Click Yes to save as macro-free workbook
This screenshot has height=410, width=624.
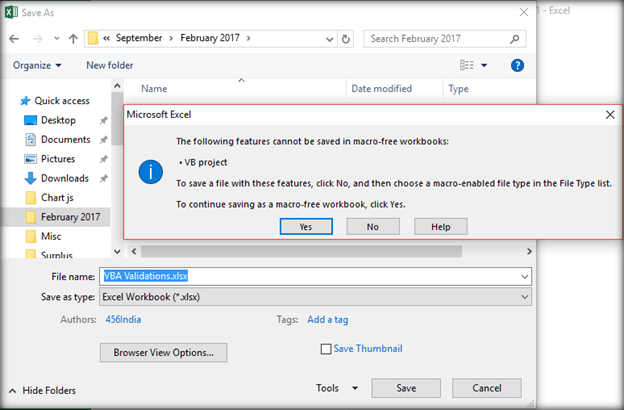(x=306, y=226)
